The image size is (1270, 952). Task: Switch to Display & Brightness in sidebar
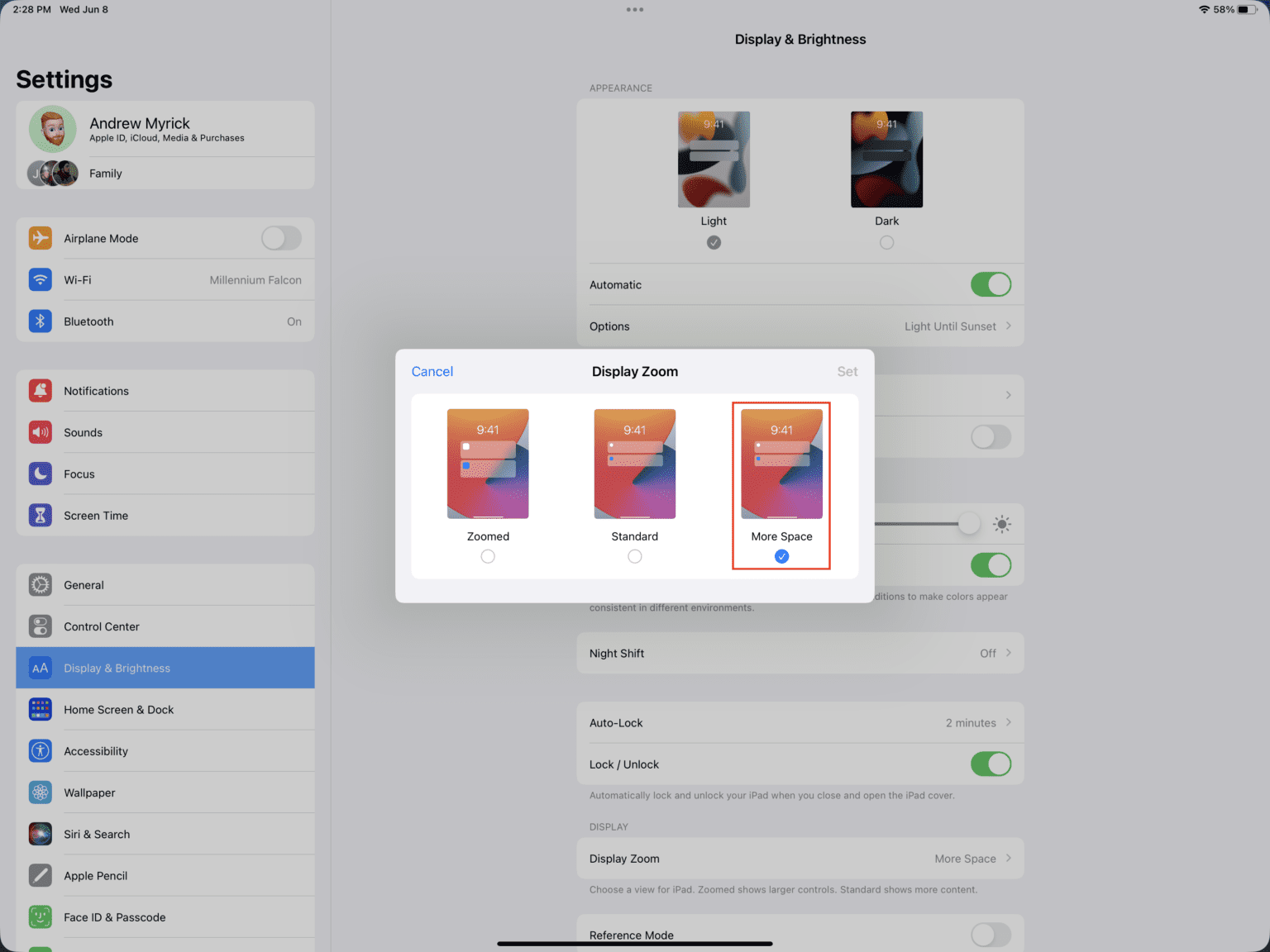[117, 668]
